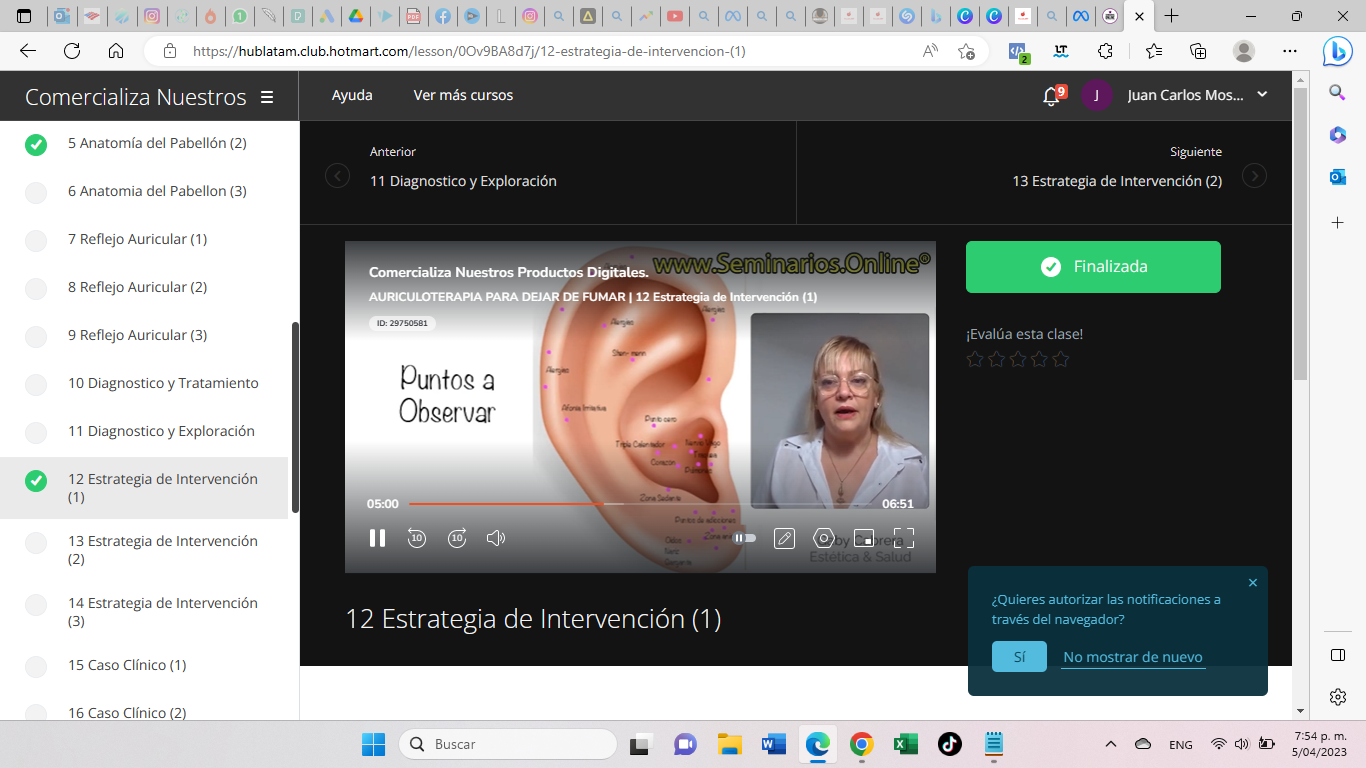The image size is (1366, 768).
Task: Open lesson 11 Diagnostico y Exploración in sidebar
Action: tap(161, 431)
